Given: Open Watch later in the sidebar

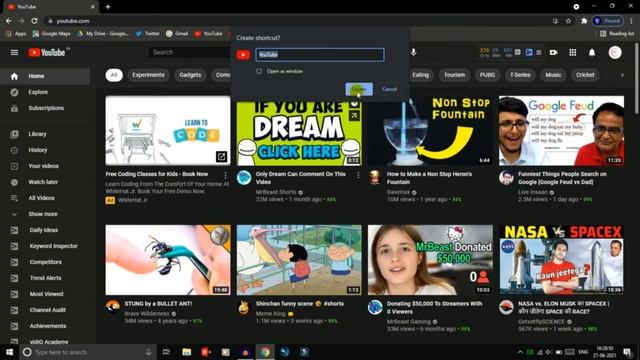Looking at the screenshot, I should coord(45,182).
